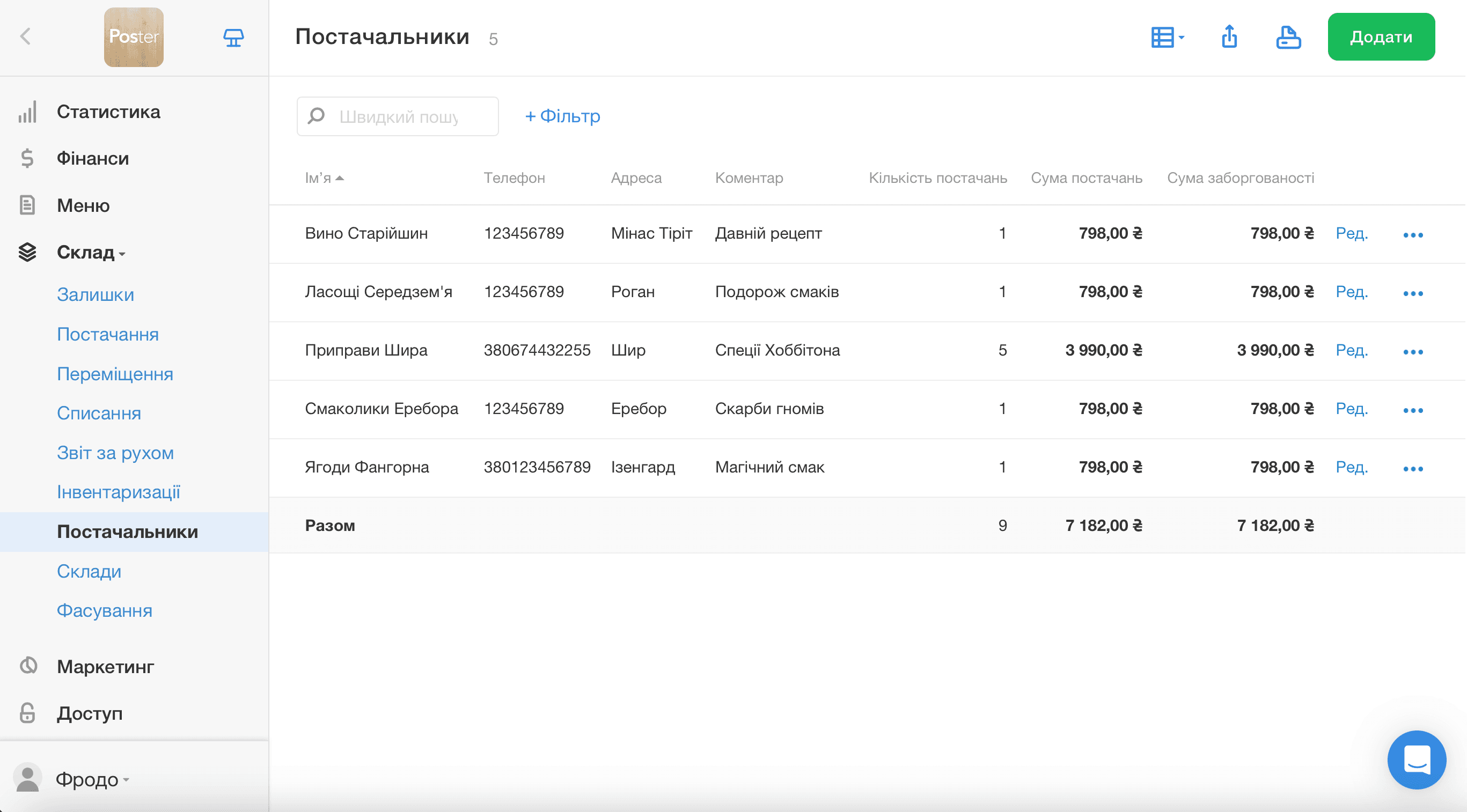Screen dimensions: 1467x812
Task: Click the green Додати button
Action: click(x=1381, y=37)
